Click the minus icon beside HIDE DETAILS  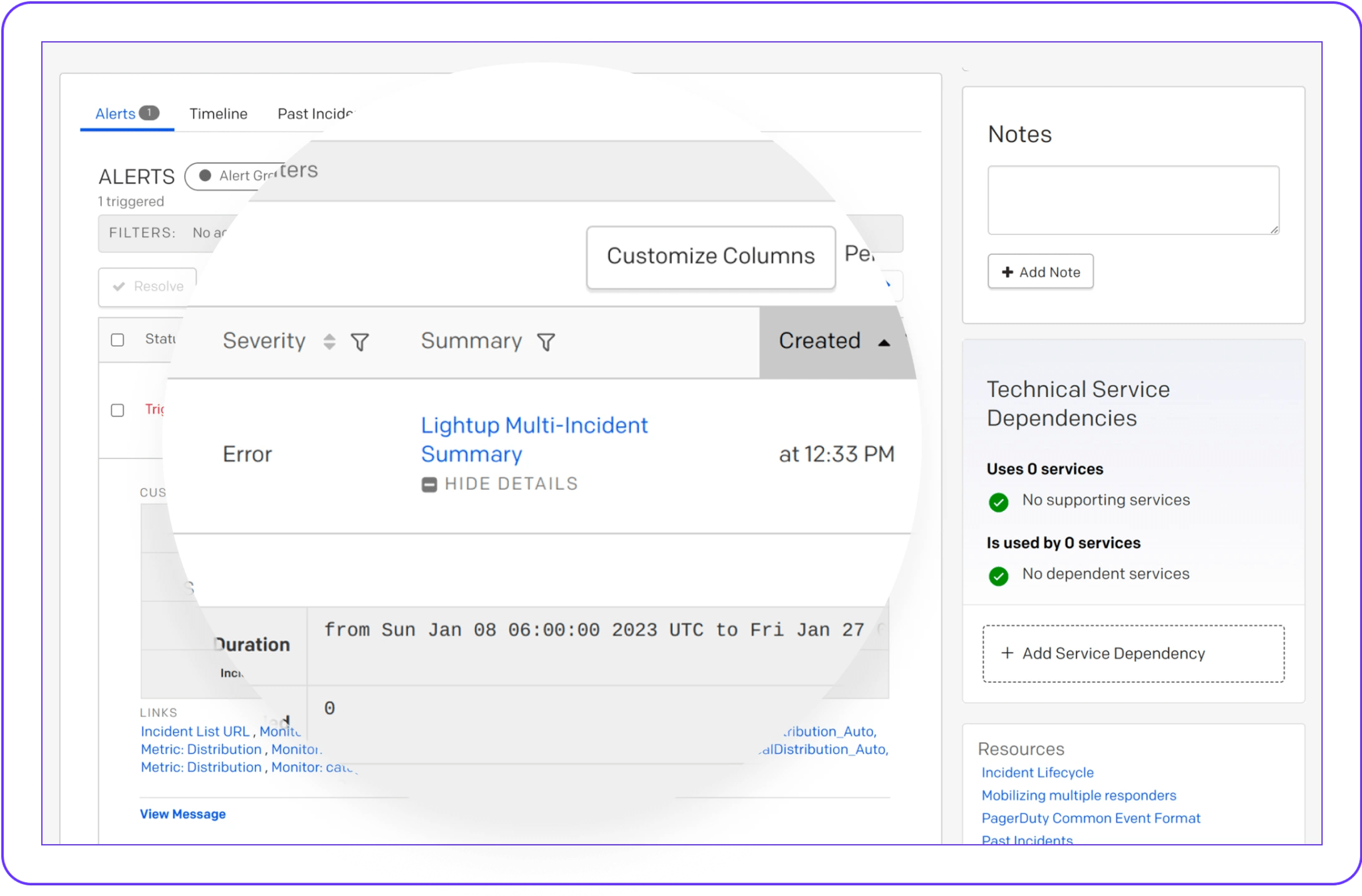428,484
